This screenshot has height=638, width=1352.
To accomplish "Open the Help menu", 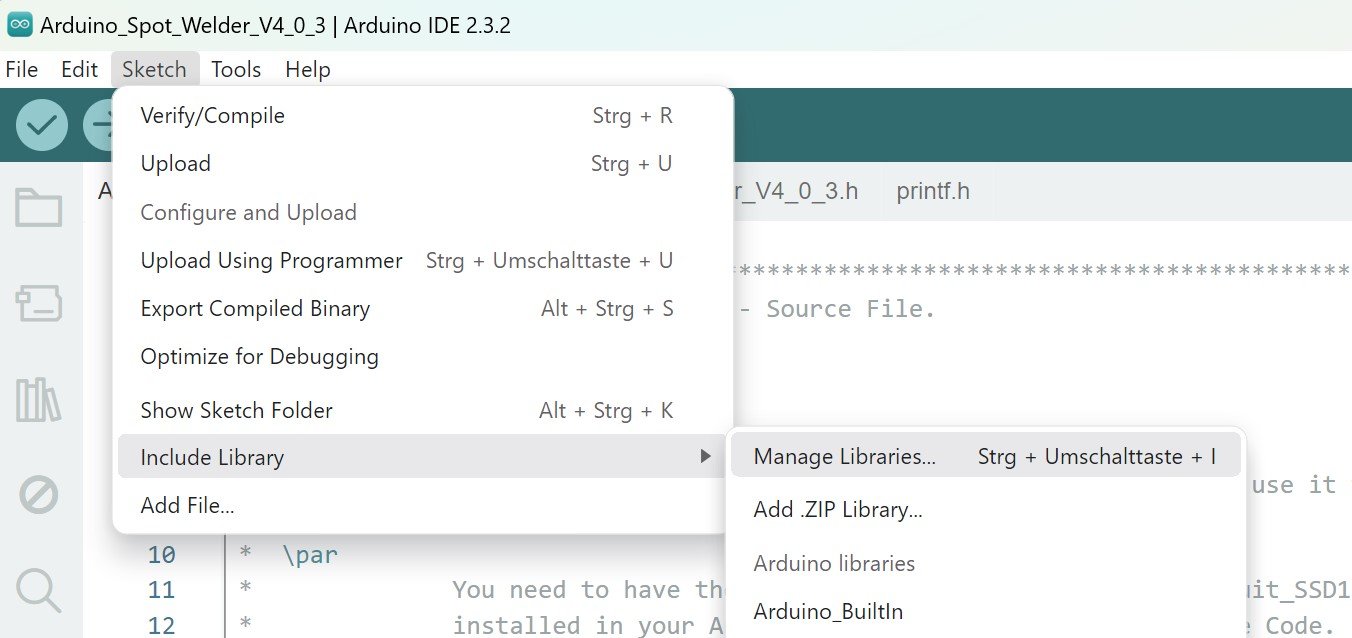I will point(307,69).
